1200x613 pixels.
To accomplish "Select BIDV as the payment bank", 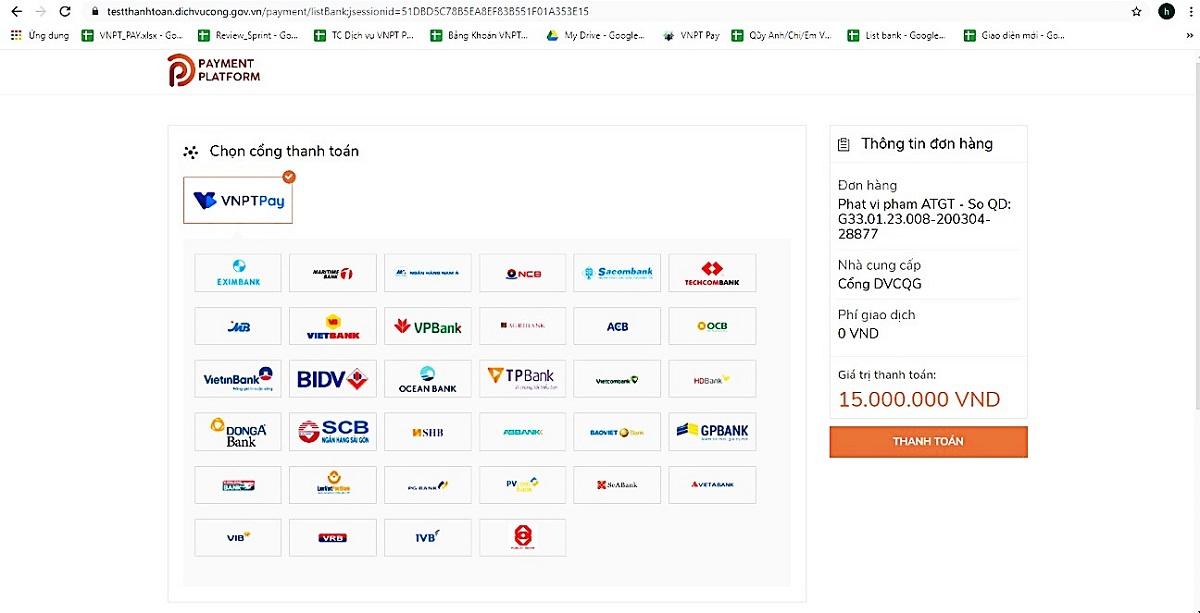I will point(332,378).
